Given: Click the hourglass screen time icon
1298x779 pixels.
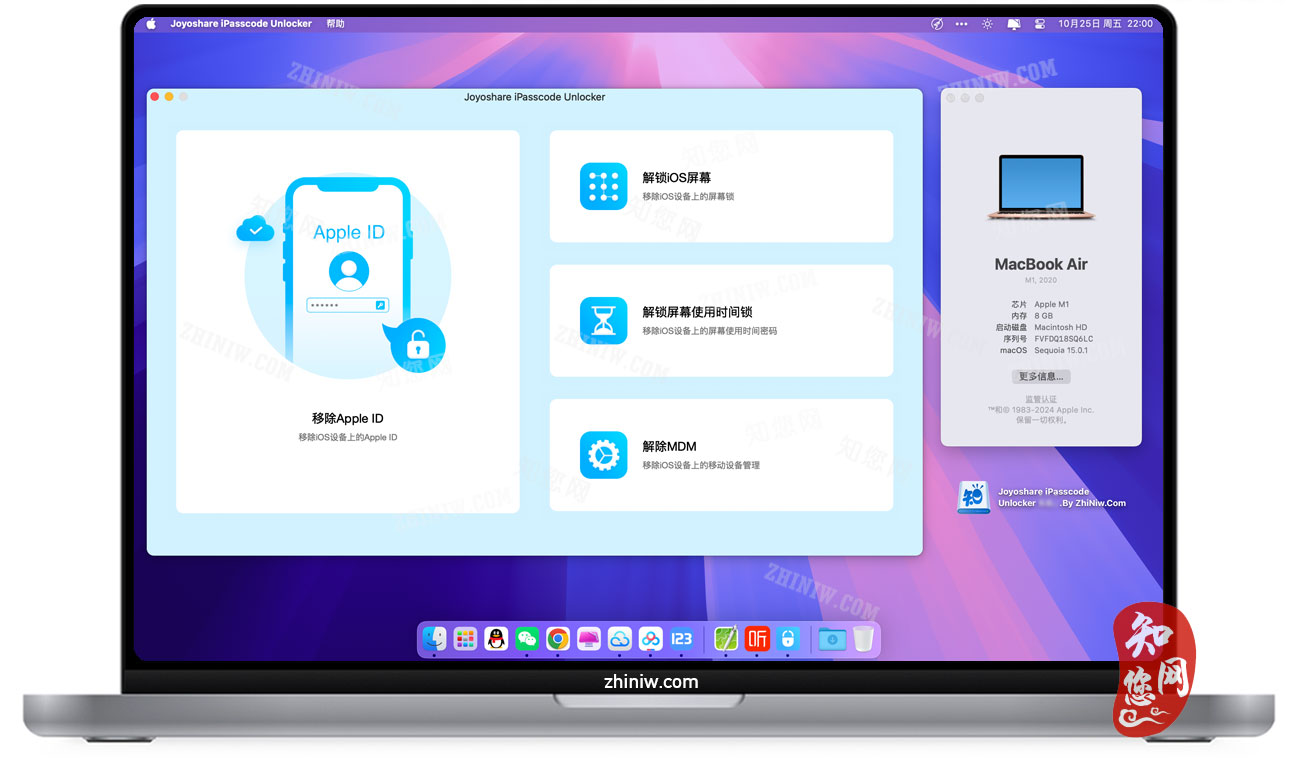Looking at the screenshot, I should pyautogui.click(x=603, y=320).
